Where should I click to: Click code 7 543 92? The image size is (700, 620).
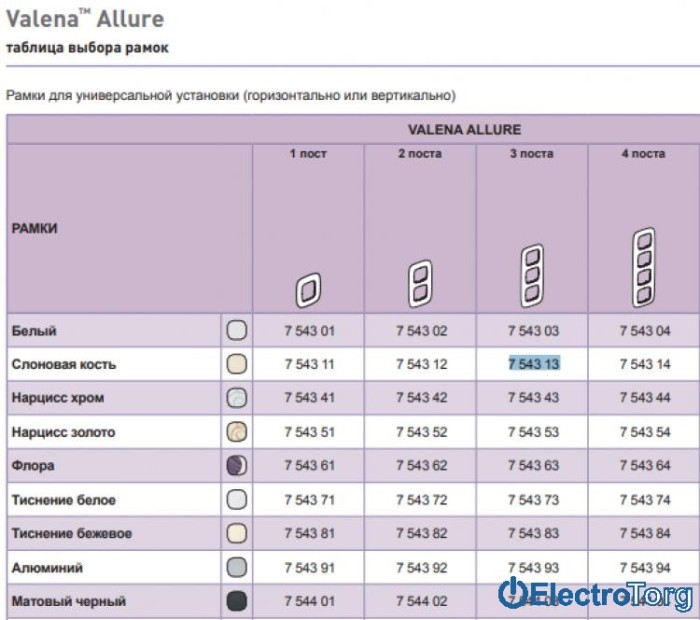pyautogui.click(x=421, y=567)
